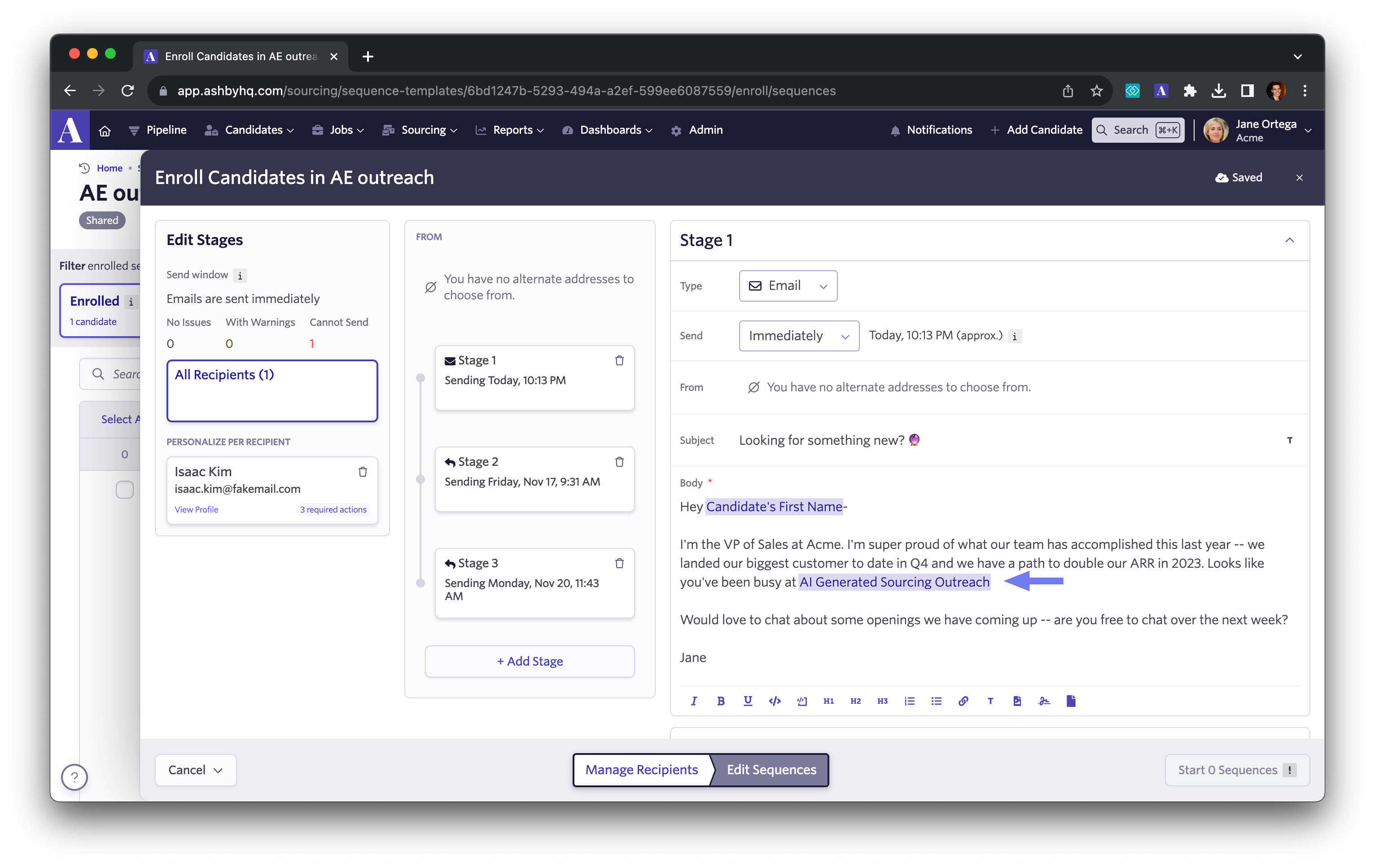Insert image using the image file icon
Viewport: 1375px width, 868px height.
click(1017, 701)
